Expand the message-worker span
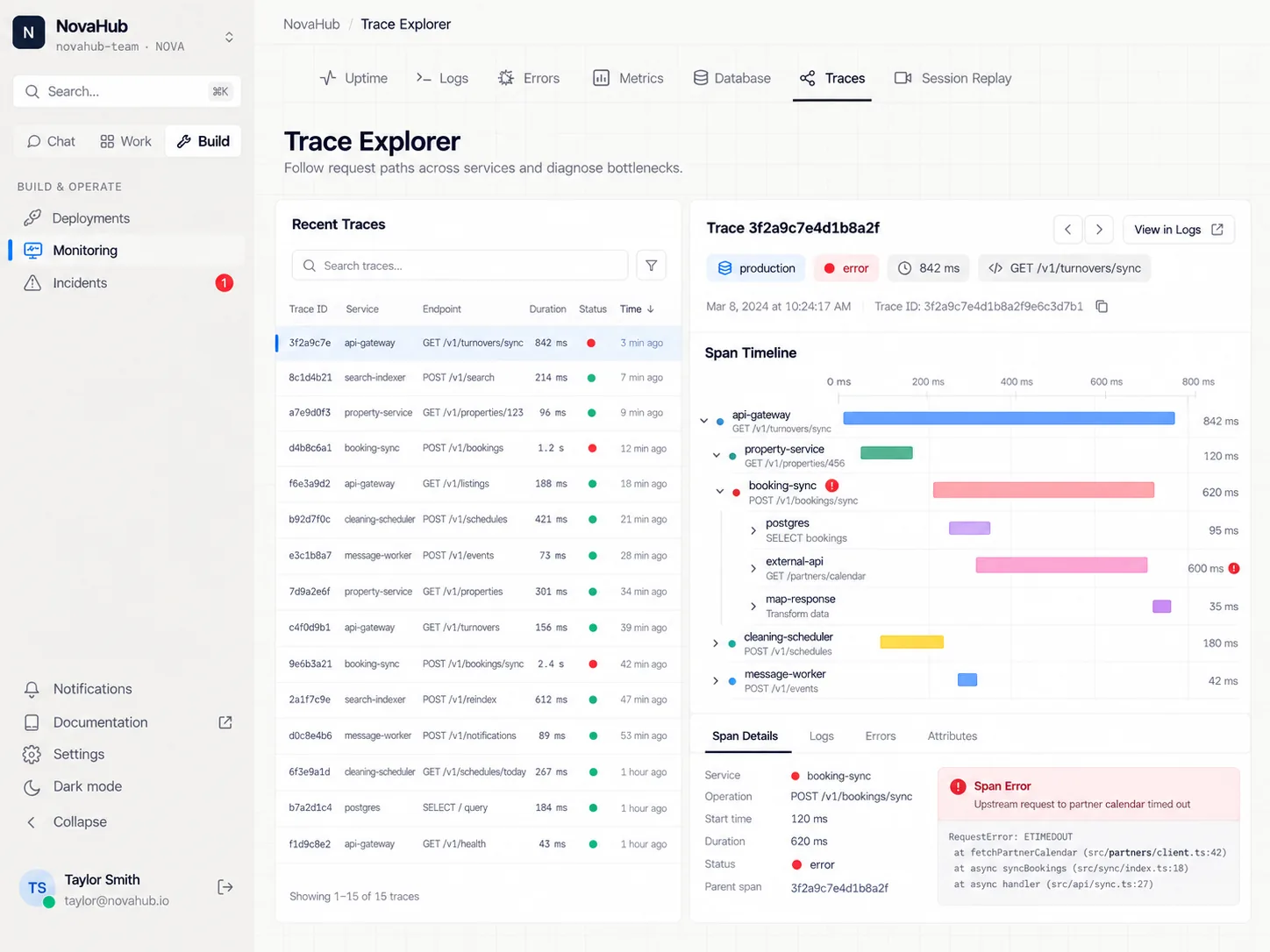Viewport: 1270px width, 952px height. pos(716,681)
